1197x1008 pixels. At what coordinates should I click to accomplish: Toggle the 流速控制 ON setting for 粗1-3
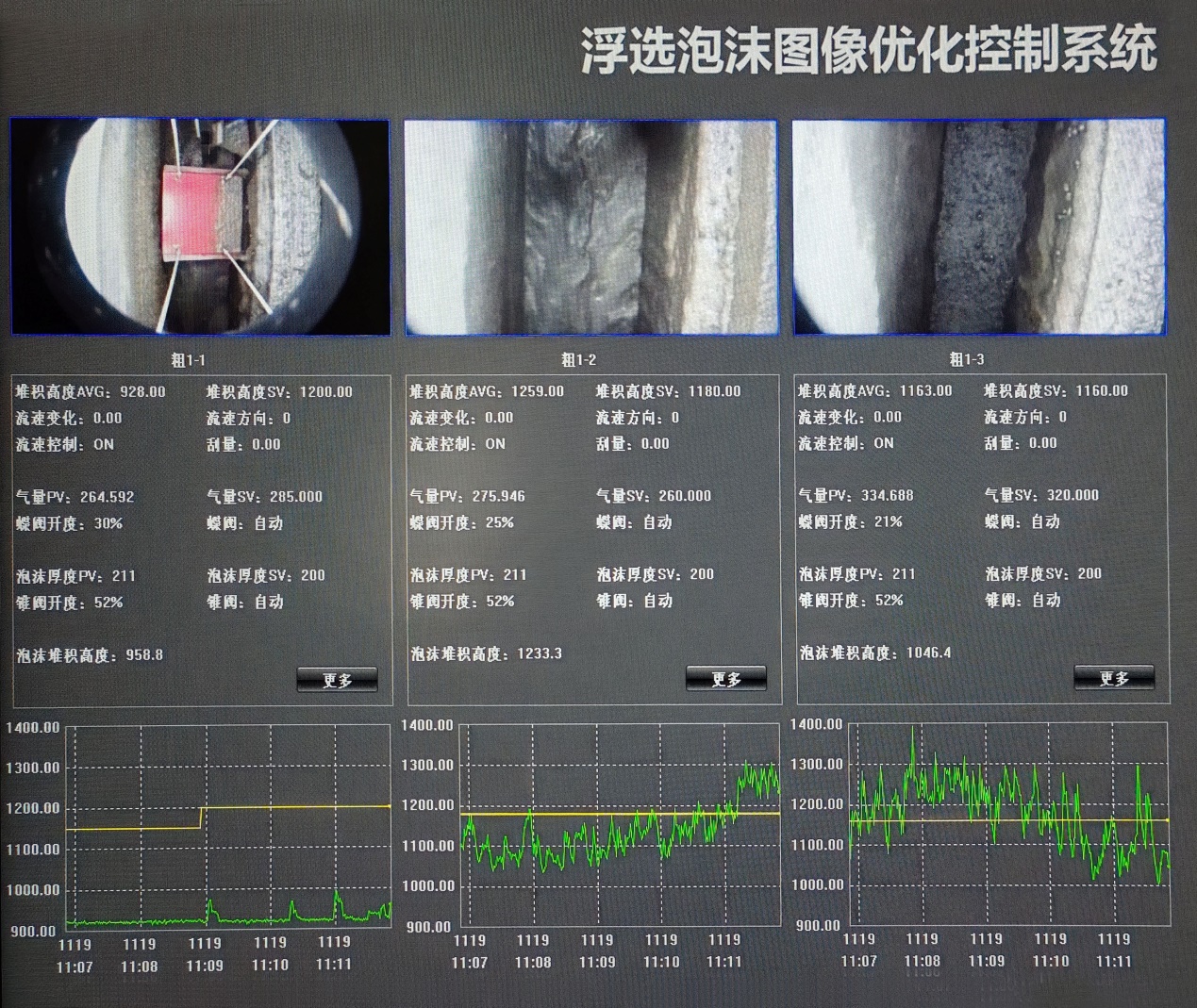(883, 443)
